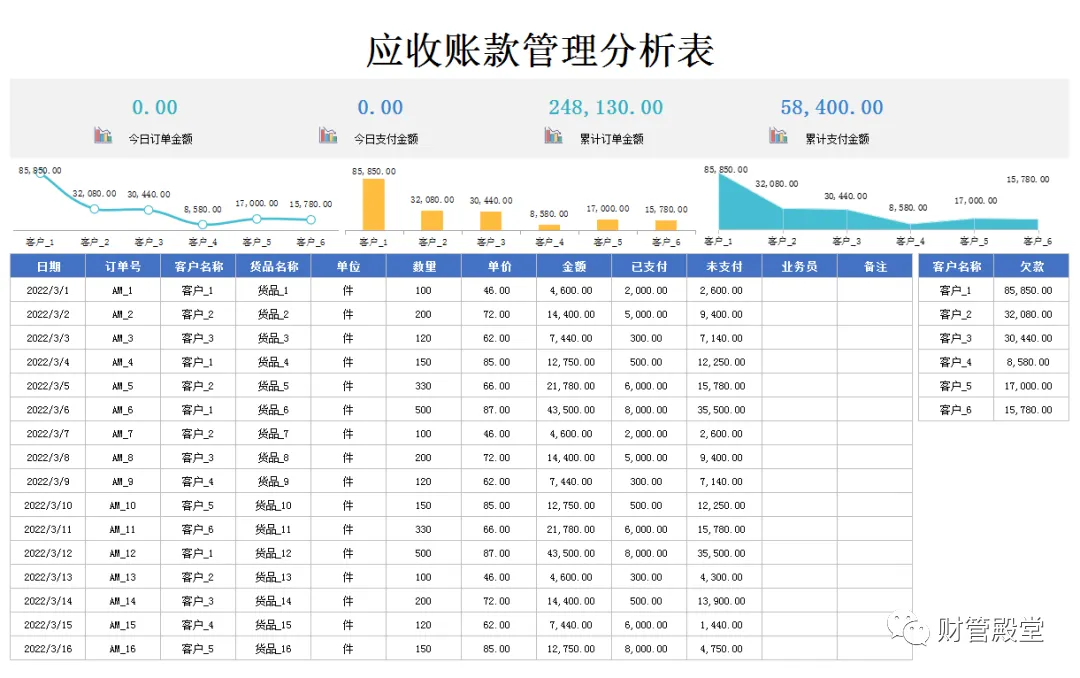The image size is (1080, 678).
Task: Click the orange bar for 客户_3
Action: coord(490,221)
